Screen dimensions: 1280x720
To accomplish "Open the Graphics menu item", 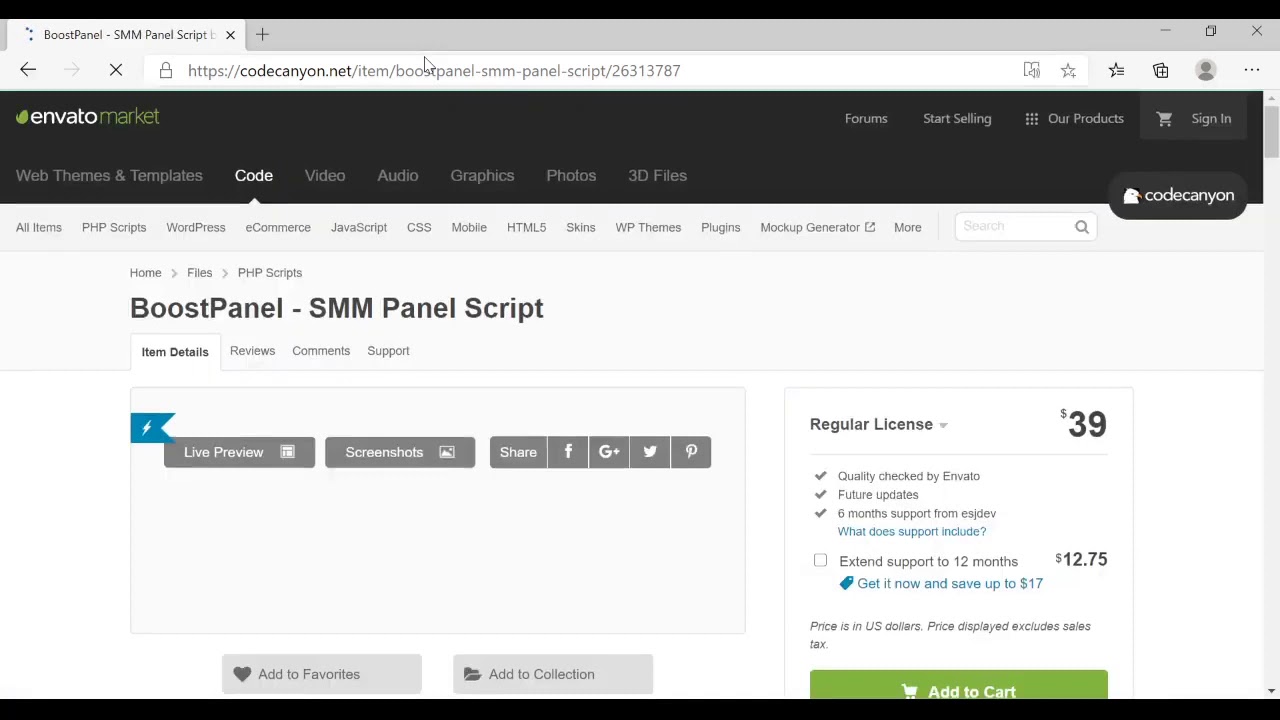I will click(482, 175).
